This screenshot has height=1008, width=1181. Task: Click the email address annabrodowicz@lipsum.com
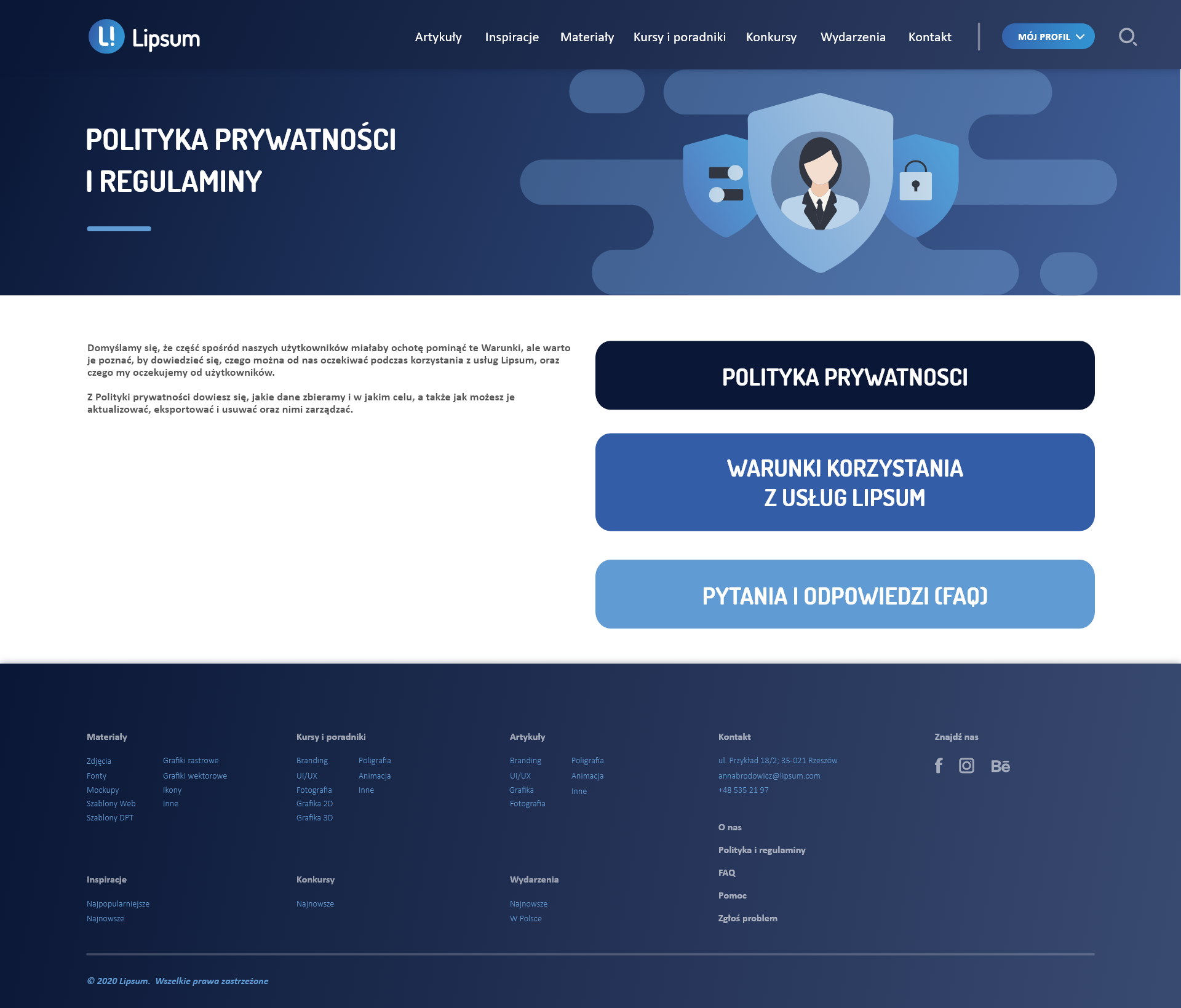click(x=769, y=776)
